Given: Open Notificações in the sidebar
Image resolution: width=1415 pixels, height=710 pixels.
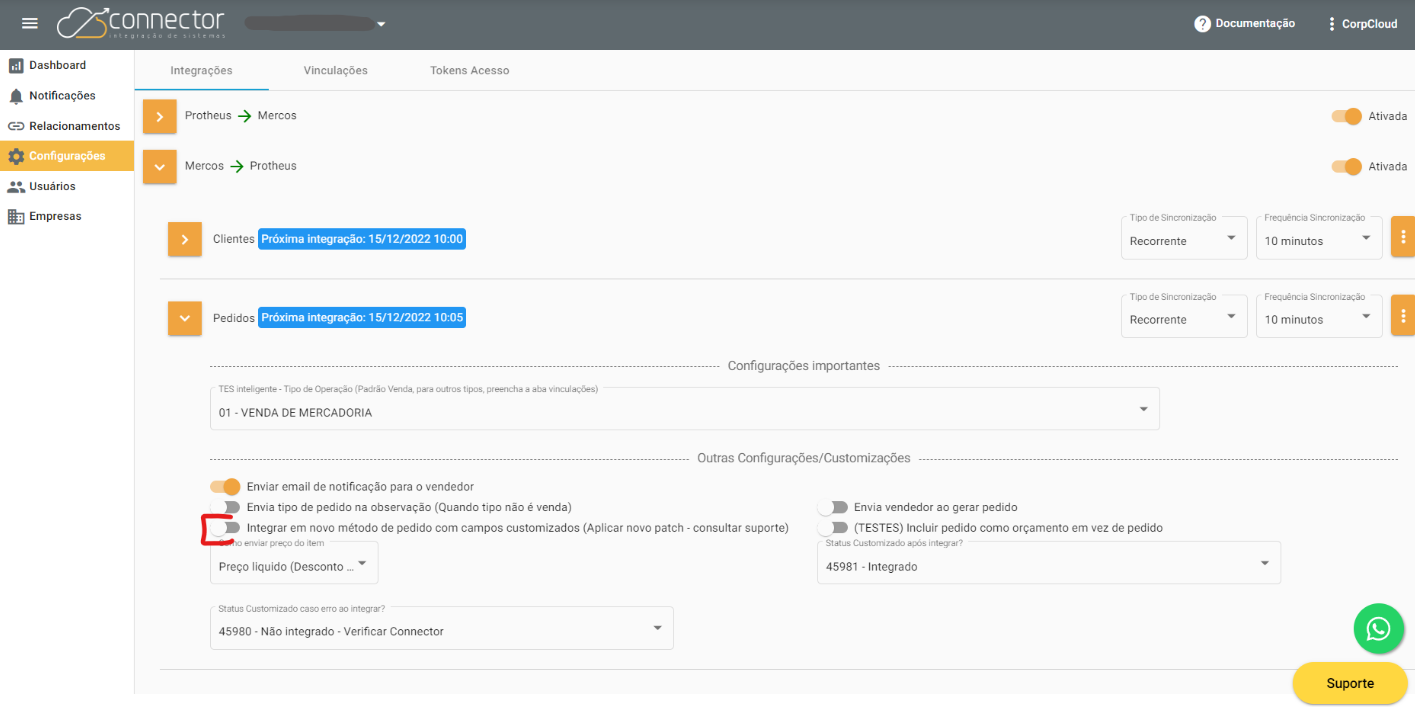Looking at the screenshot, I should point(67,96).
